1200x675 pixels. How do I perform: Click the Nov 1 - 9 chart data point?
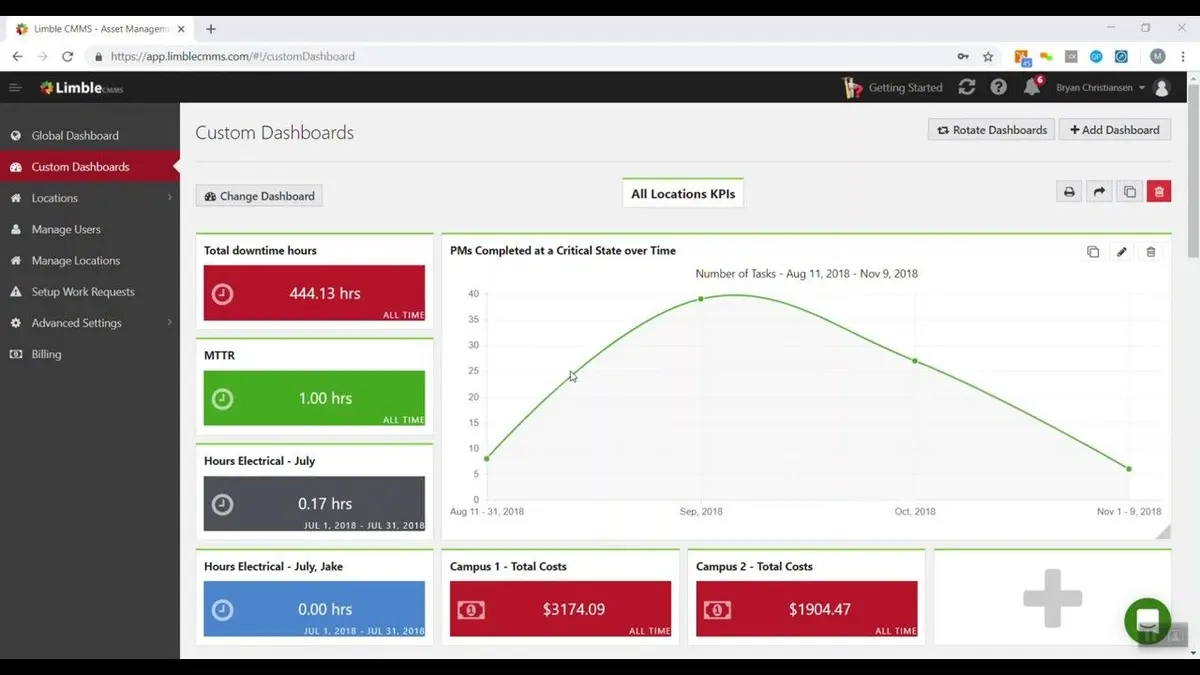(1129, 469)
